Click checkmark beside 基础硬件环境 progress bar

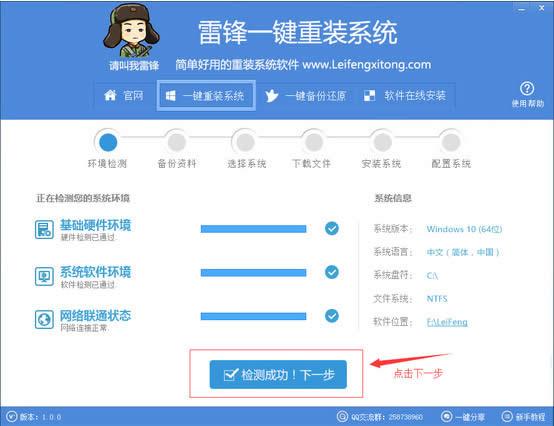[331, 229]
